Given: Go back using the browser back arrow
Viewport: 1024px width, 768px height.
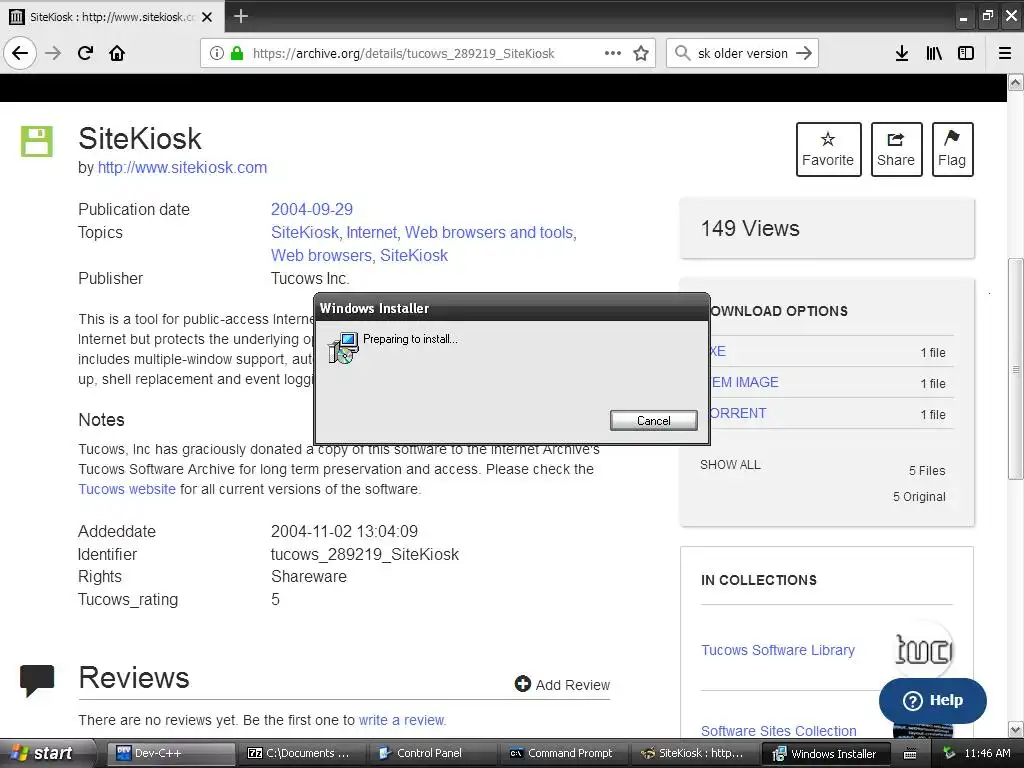Looking at the screenshot, I should (x=20, y=53).
